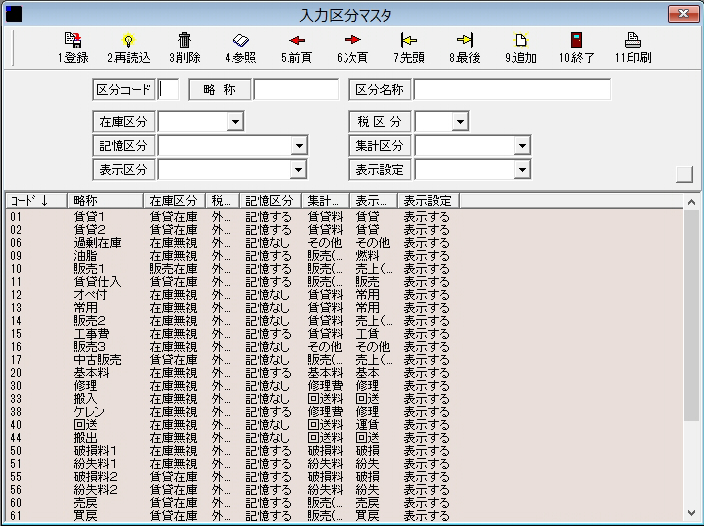Sort by the コード column header
The width and height of the screenshot is (704, 526).
(x=35, y=200)
